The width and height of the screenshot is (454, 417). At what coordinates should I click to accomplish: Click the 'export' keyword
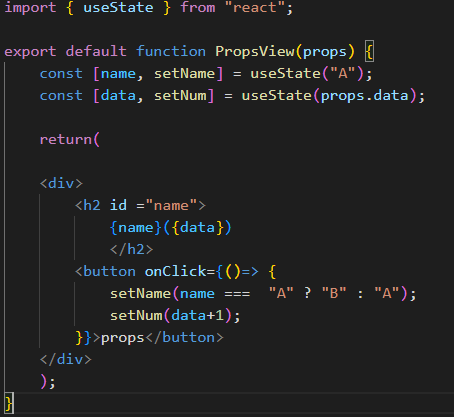pyautogui.click(x=30, y=52)
